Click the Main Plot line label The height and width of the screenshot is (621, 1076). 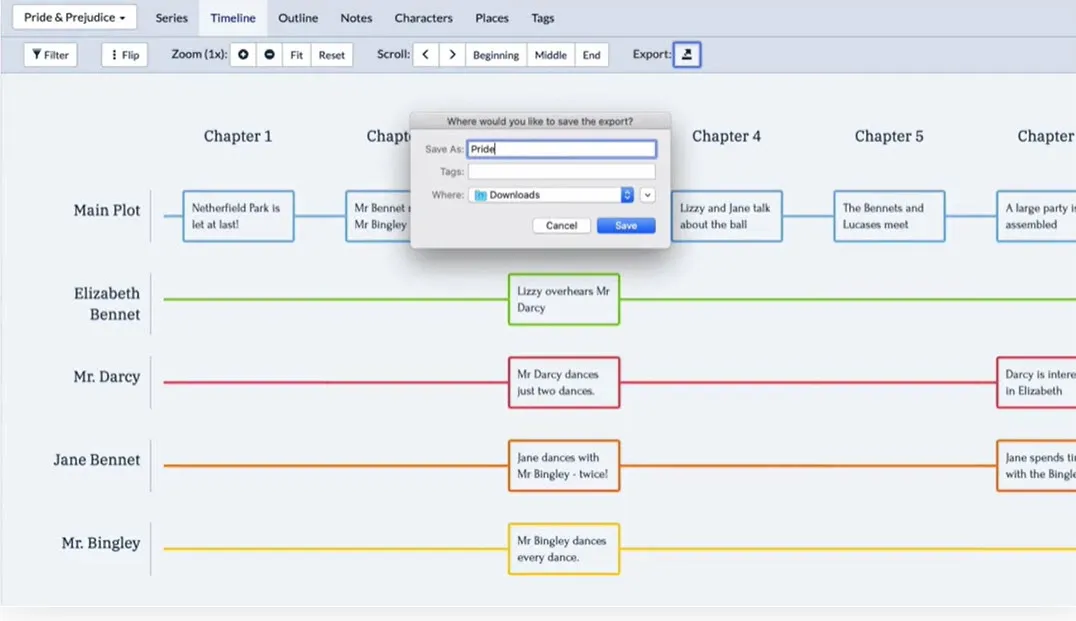tap(107, 210)
